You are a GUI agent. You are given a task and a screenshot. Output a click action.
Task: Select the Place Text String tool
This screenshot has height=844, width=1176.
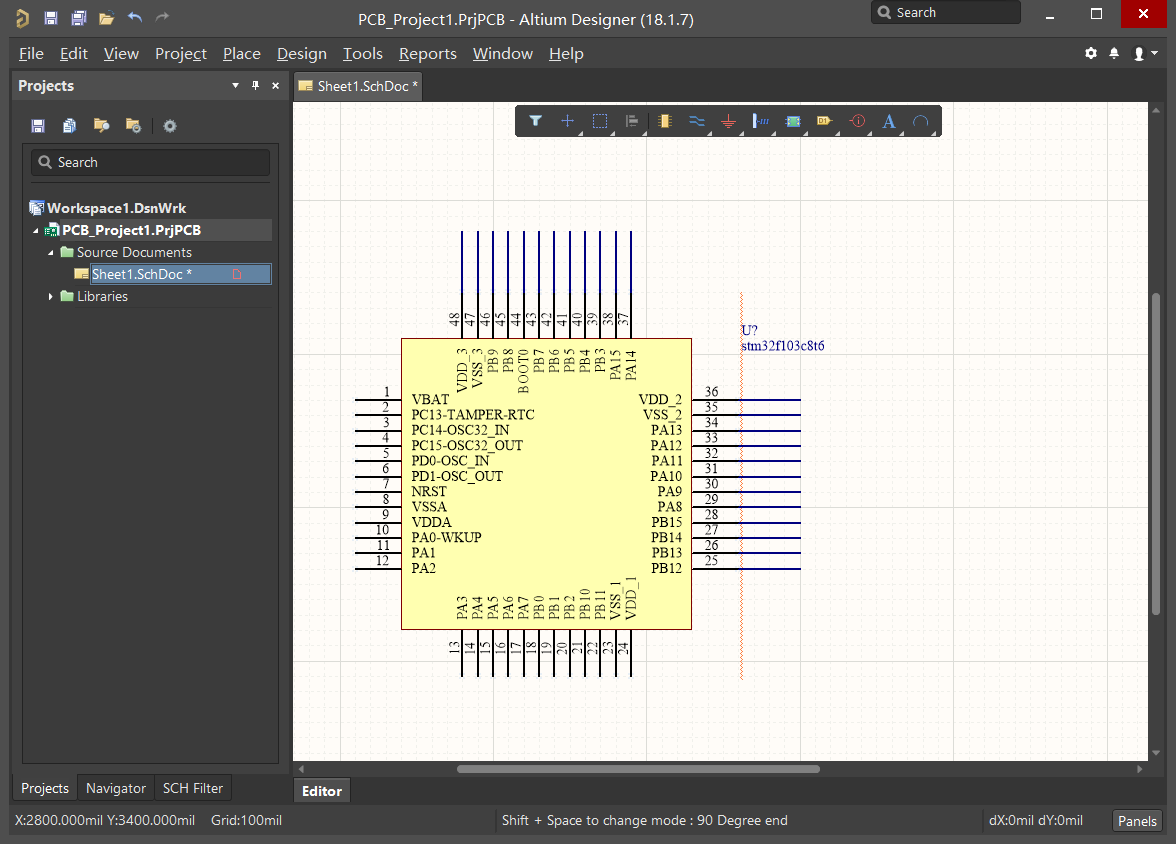coord(889,122)
